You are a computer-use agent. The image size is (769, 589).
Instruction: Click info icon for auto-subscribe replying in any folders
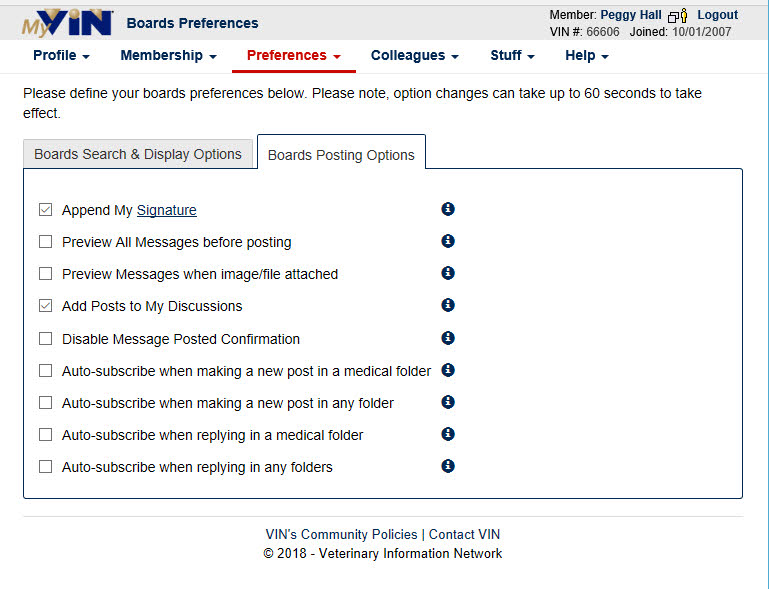click(x=448, y=466)
